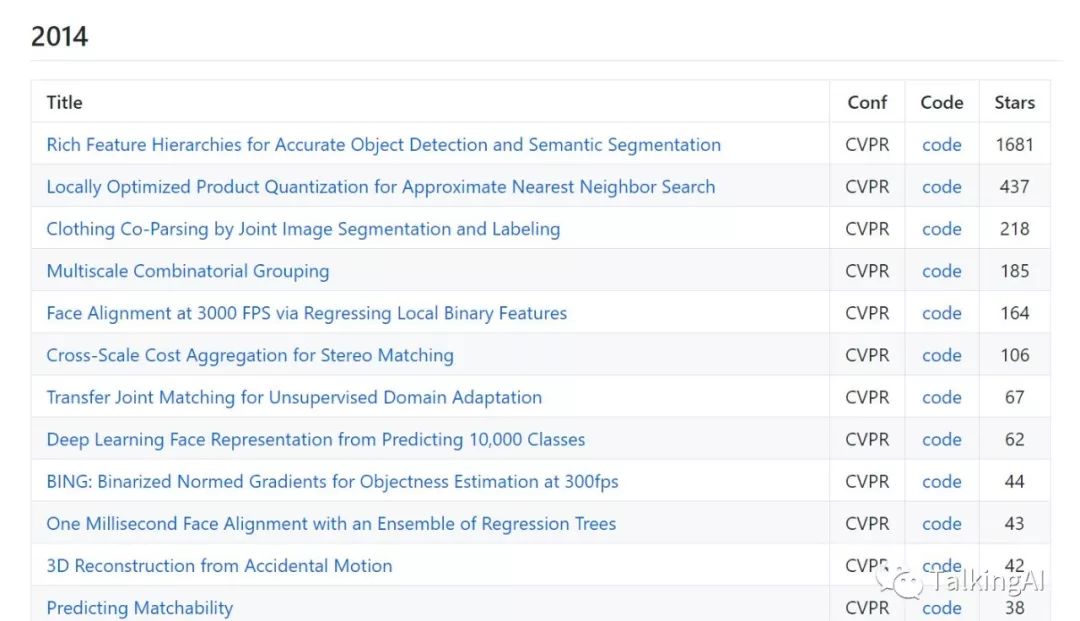Click code link in the Clothing Co-Parsing row

click(x=941, y=229)
